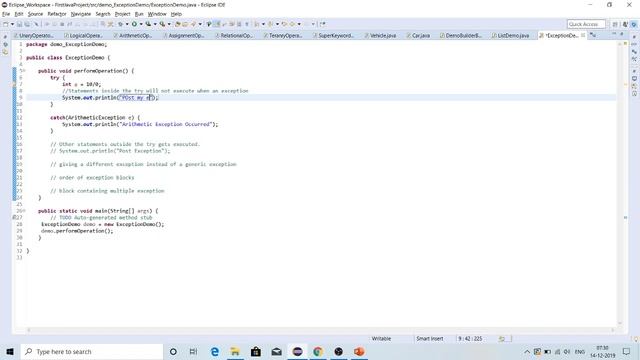The height and width of the screenshot is (360, 640).
Task: Click the Forward navigation arrow icon
Action: [x=292, y=24]
